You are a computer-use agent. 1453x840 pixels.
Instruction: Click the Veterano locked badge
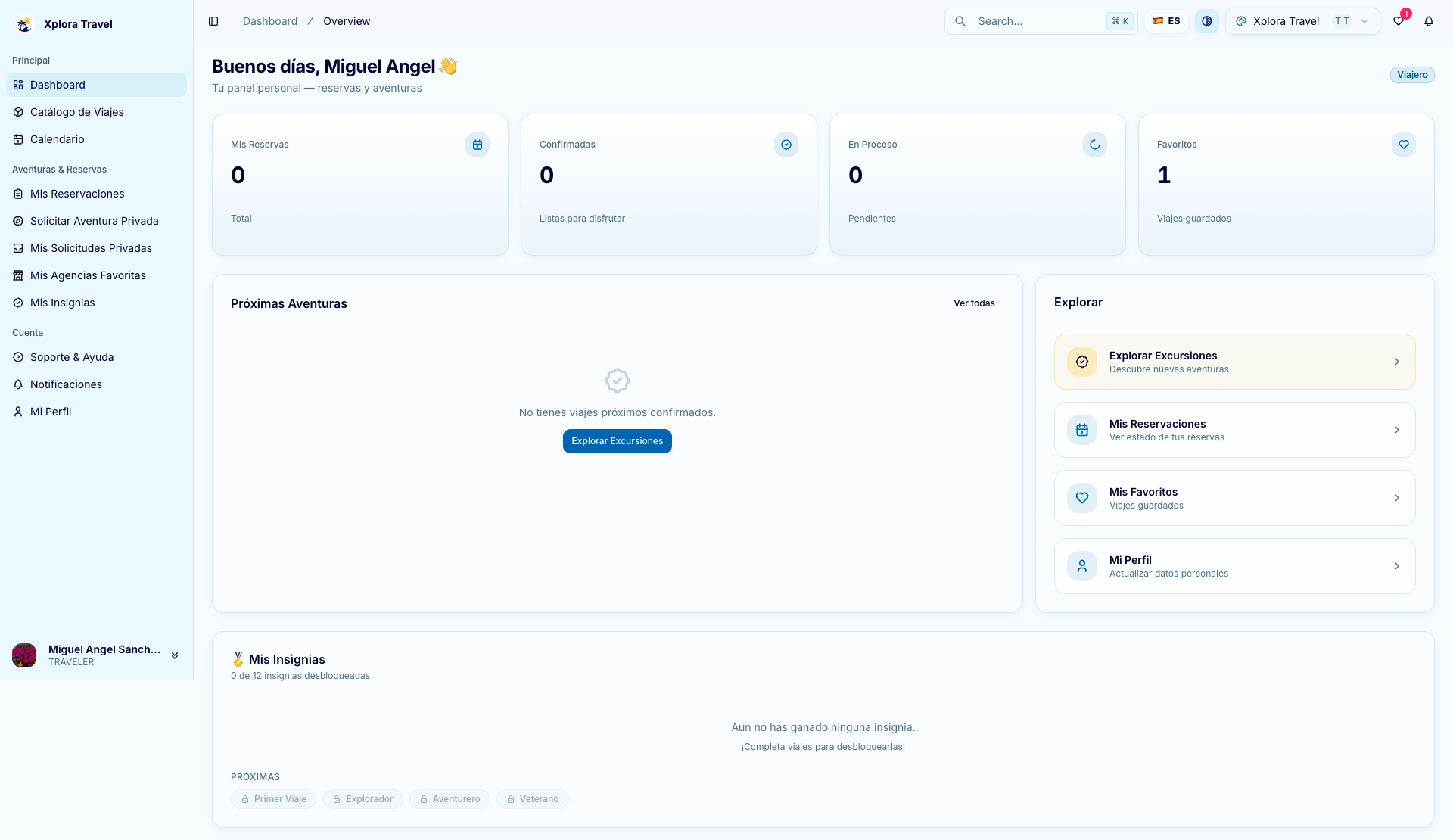[x=533, y=799]
